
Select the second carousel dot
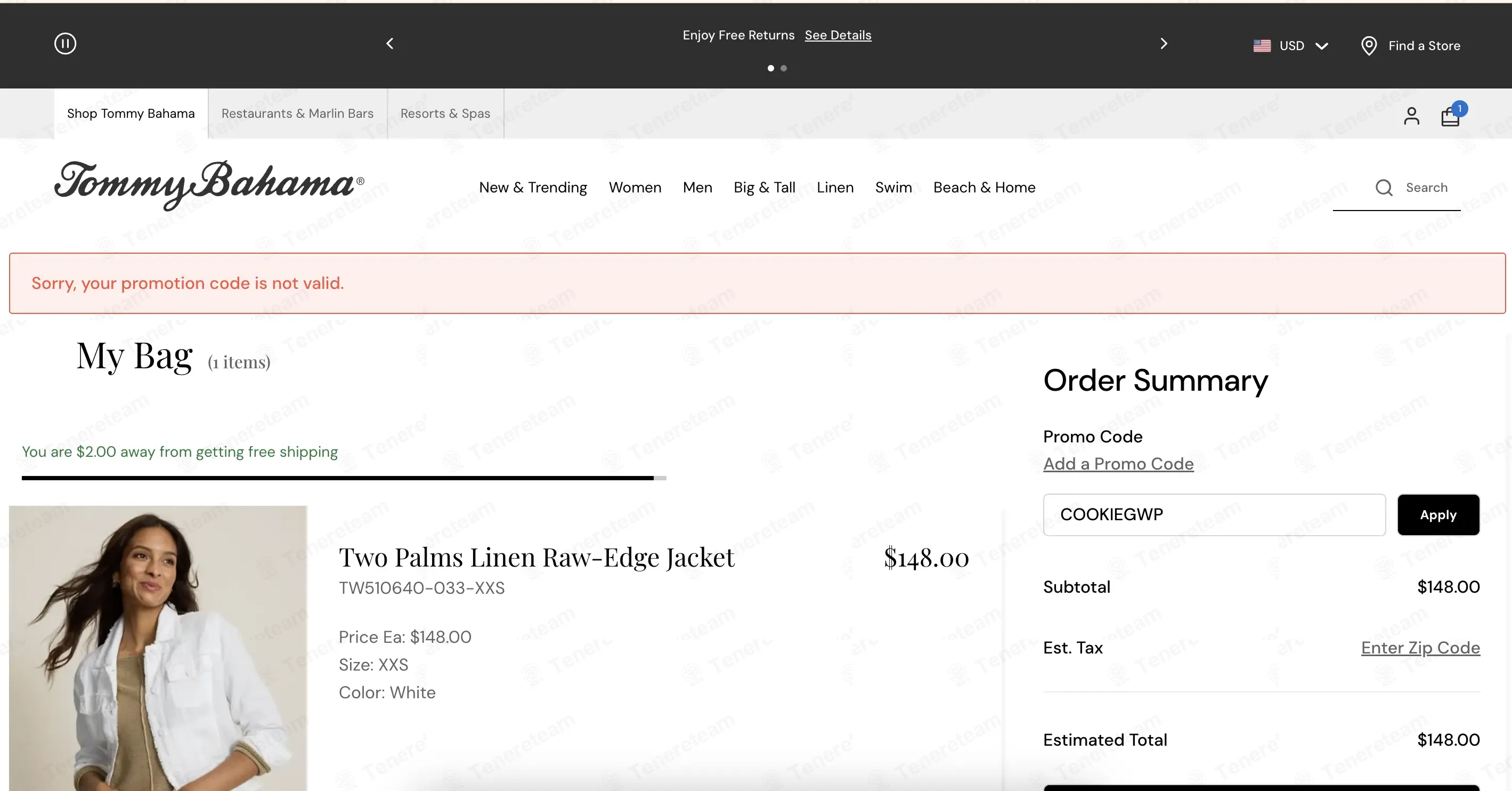tap(784, 68)
